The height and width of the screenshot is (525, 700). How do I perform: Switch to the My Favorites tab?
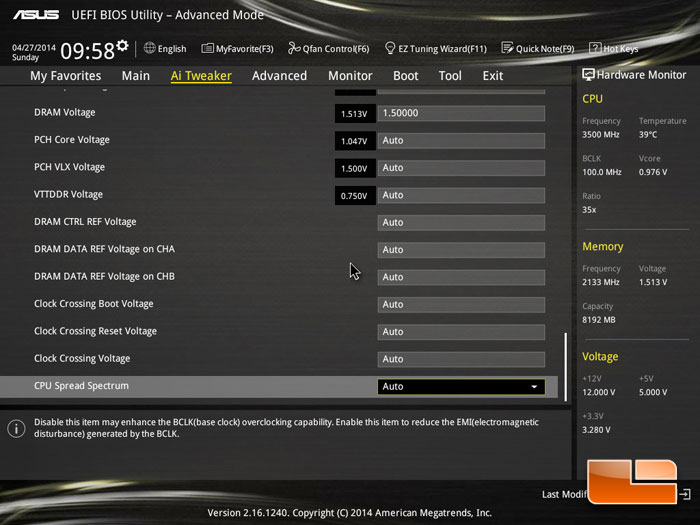point(66,76)
